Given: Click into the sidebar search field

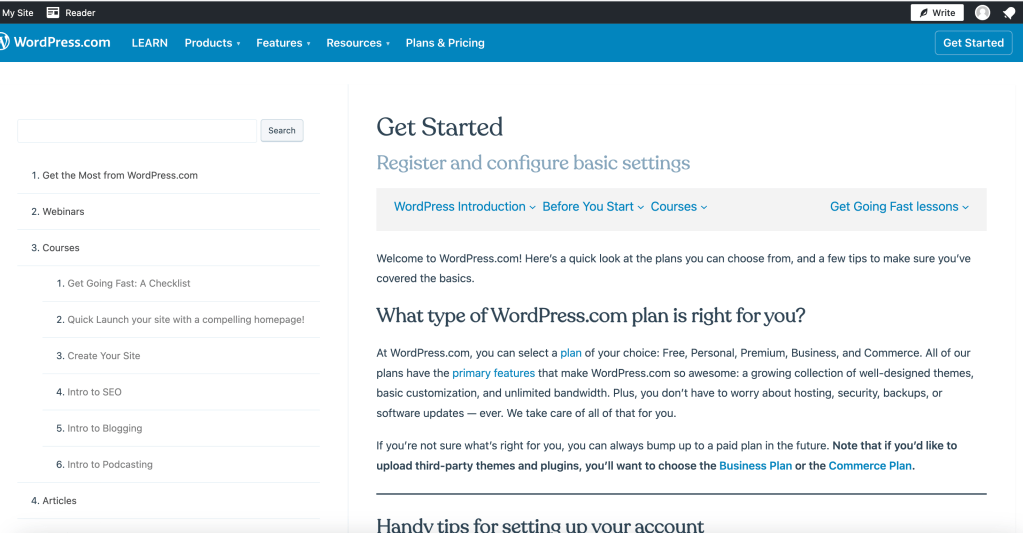Looking at the screenshot, I should (137, 131).
